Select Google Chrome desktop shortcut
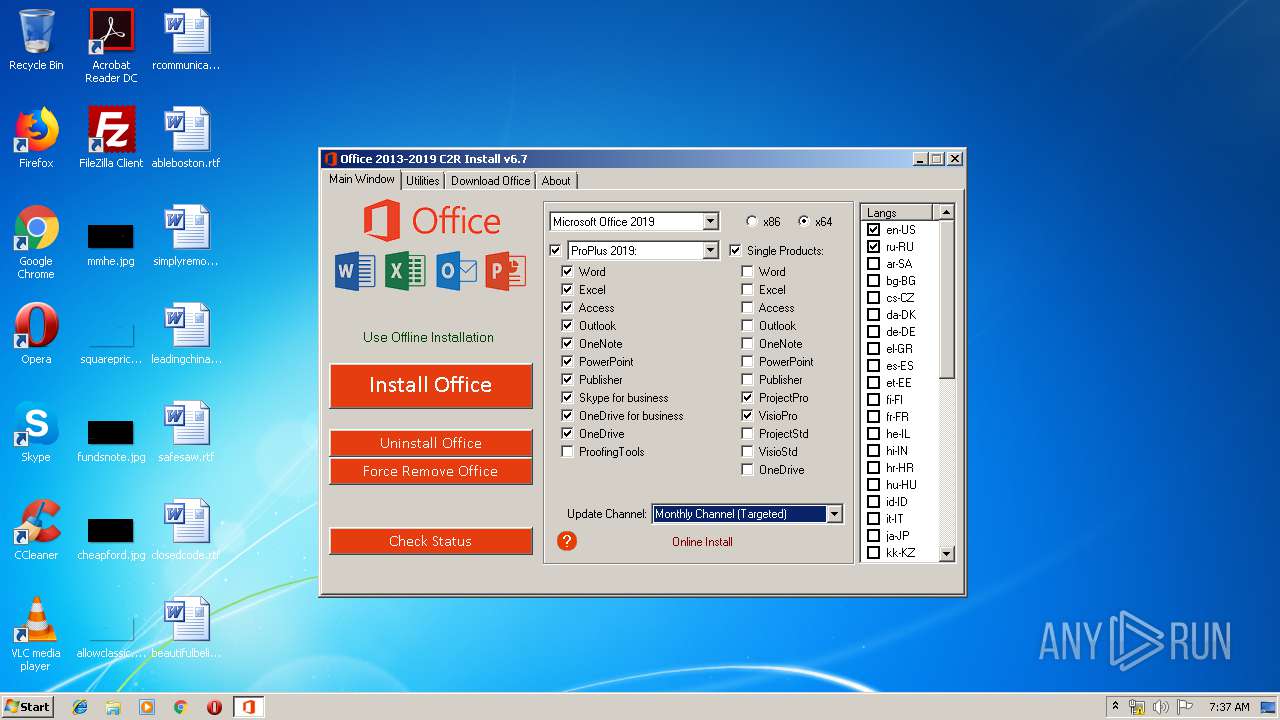 36,242
